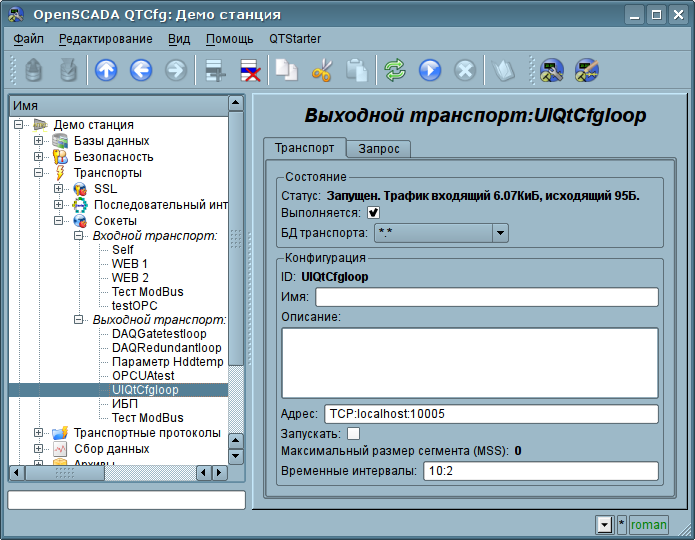Open the Вид menu
This screenshot has height=540, width=695.
pyautogui.click(x=179, y=39)
